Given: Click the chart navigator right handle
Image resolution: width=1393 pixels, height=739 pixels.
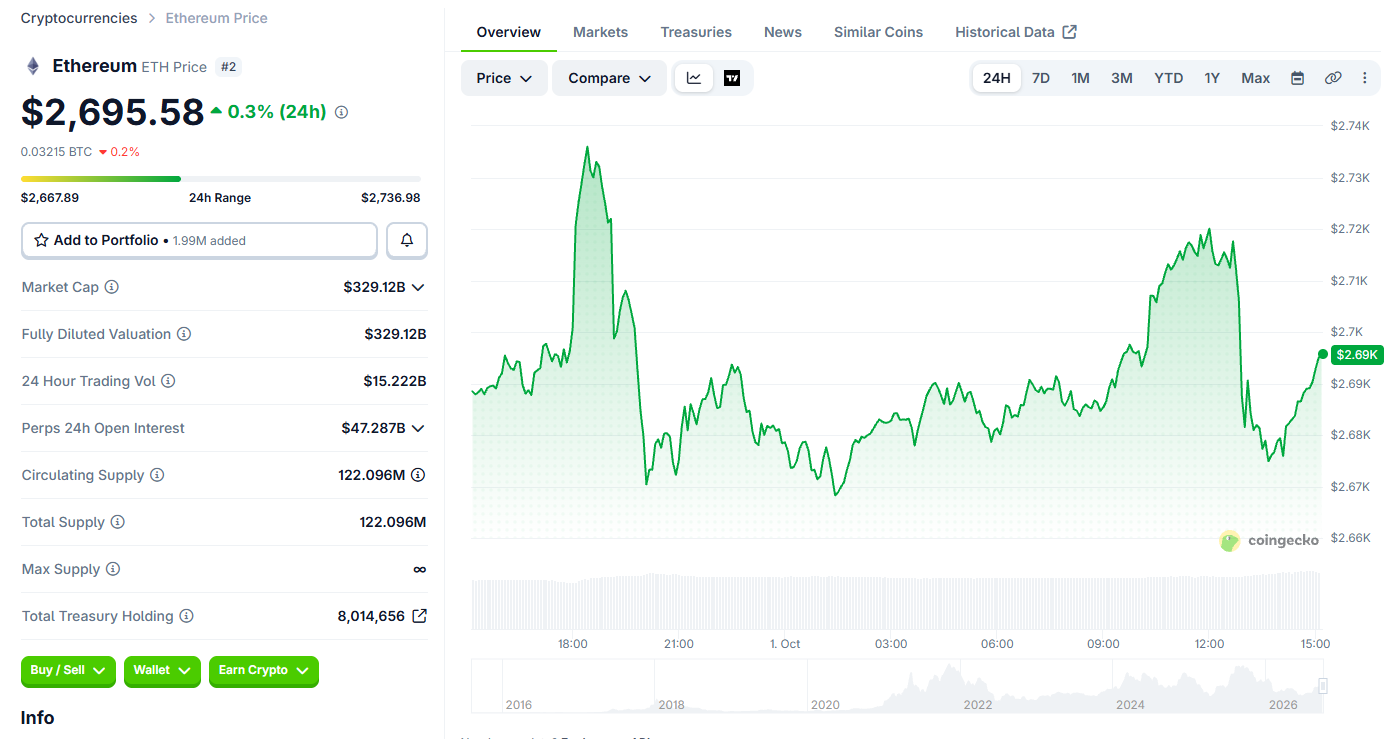Looking at the screenshot, I should 1323,686.
